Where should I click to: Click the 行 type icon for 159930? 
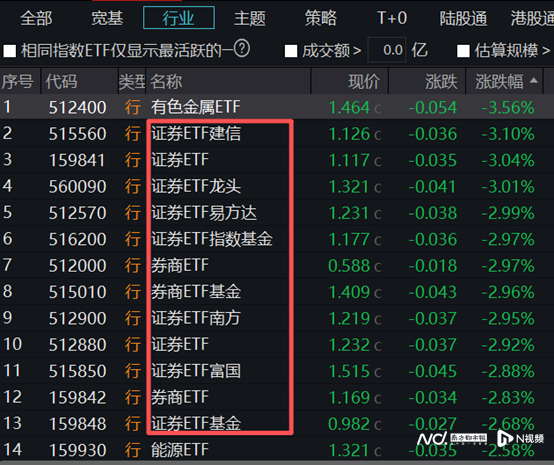pos(132,450)
